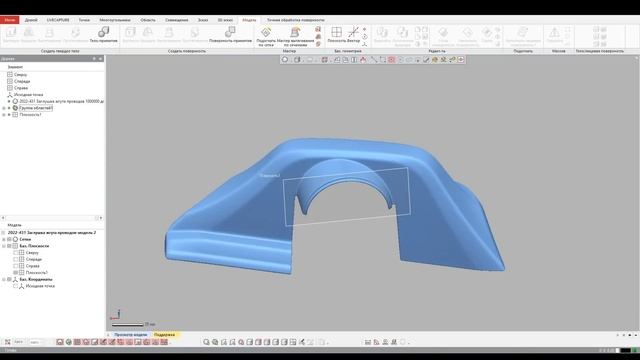
Task: Open the 3D эскиз ribbon tab
Action: tap(225, 20)
